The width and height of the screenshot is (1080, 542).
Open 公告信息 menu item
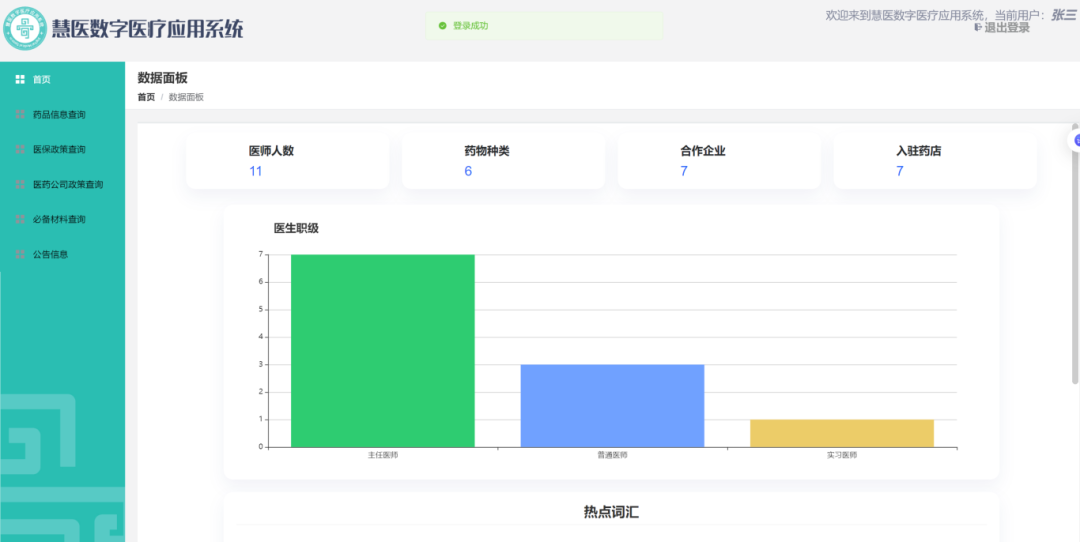pyautogui.click(x=63, y=254)
